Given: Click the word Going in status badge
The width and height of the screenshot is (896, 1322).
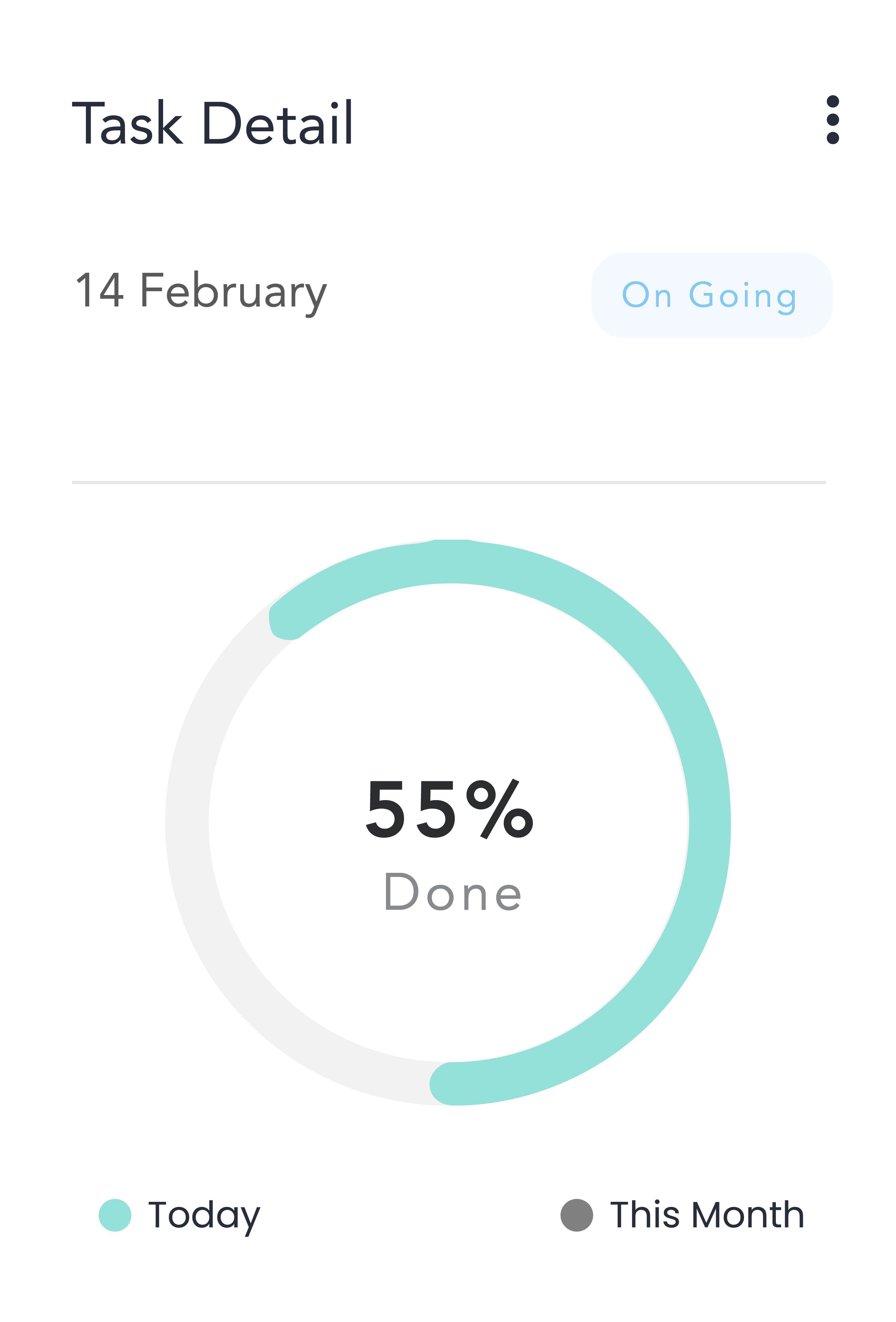Looking at the screenshot, I should [x=743, y=296].
